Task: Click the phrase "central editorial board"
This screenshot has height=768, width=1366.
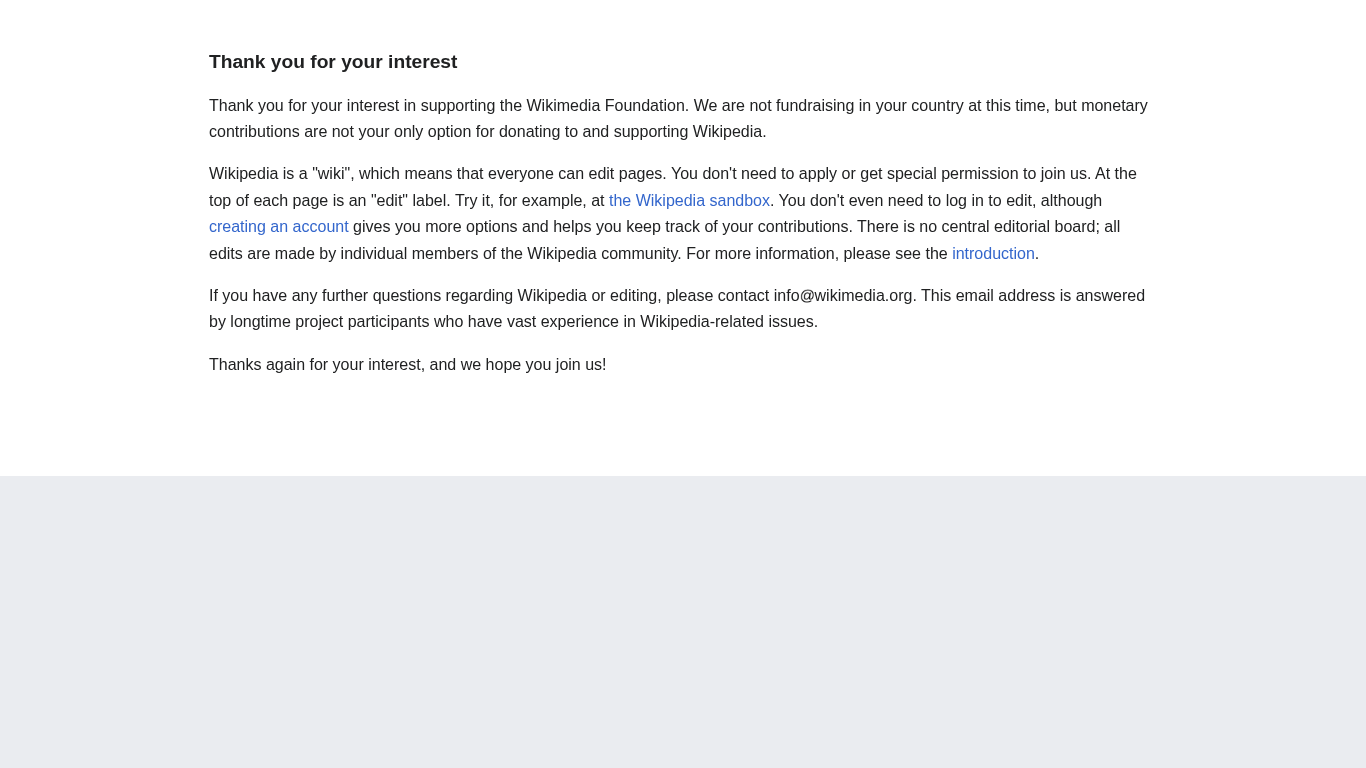Action: 1010,227
